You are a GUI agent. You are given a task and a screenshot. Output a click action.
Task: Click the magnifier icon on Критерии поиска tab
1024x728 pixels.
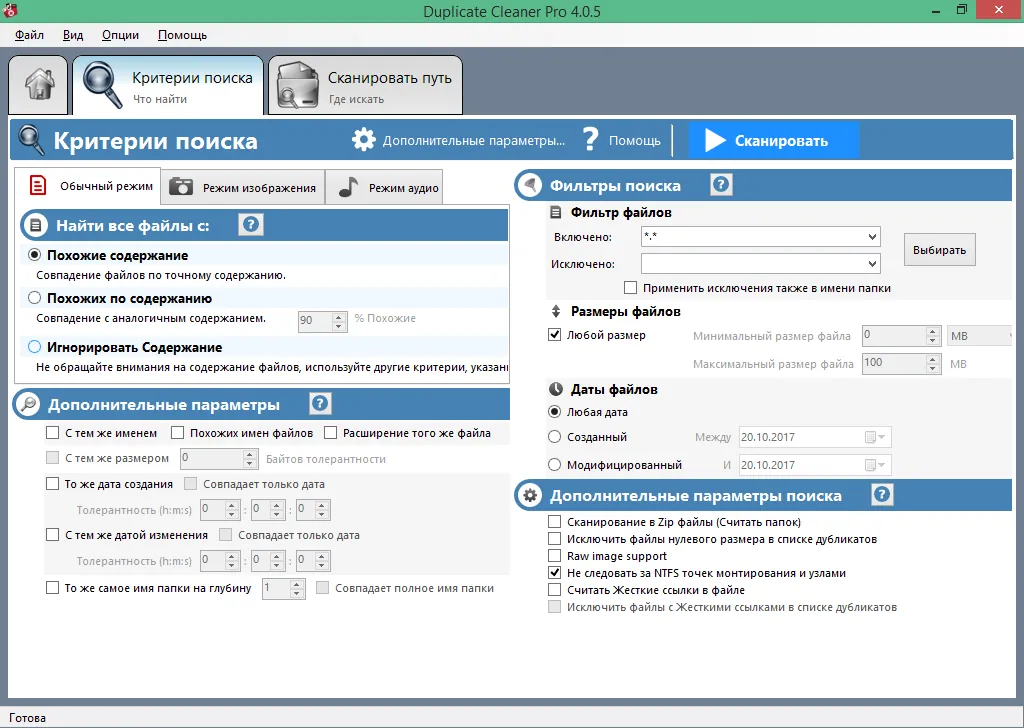[103, 85]
